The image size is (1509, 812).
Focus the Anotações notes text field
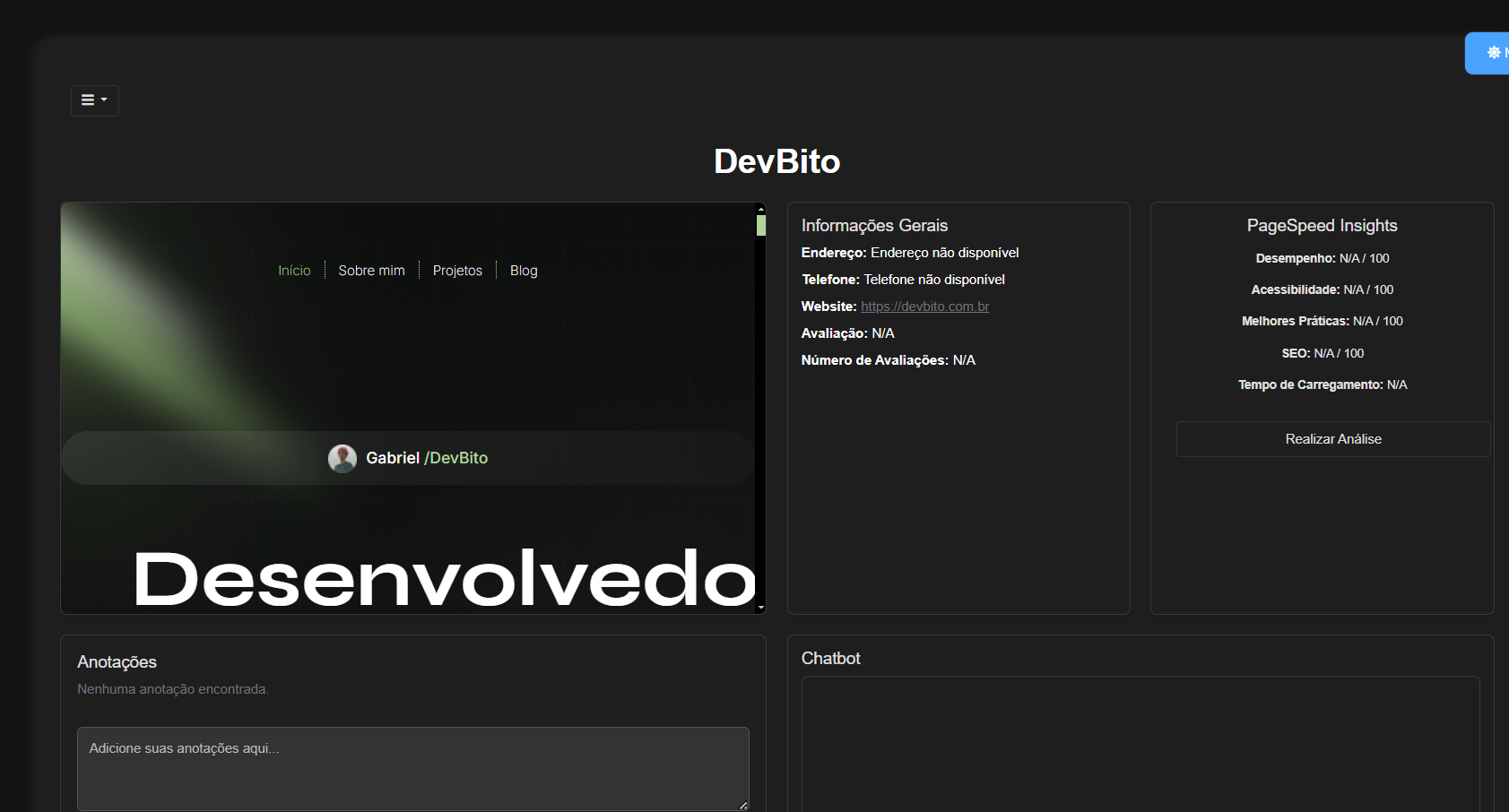click(412, 768)
